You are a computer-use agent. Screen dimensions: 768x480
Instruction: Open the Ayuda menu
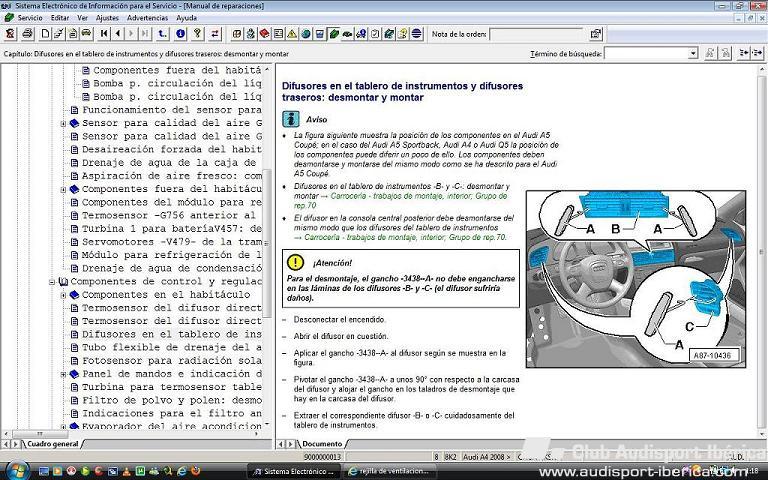186,18
